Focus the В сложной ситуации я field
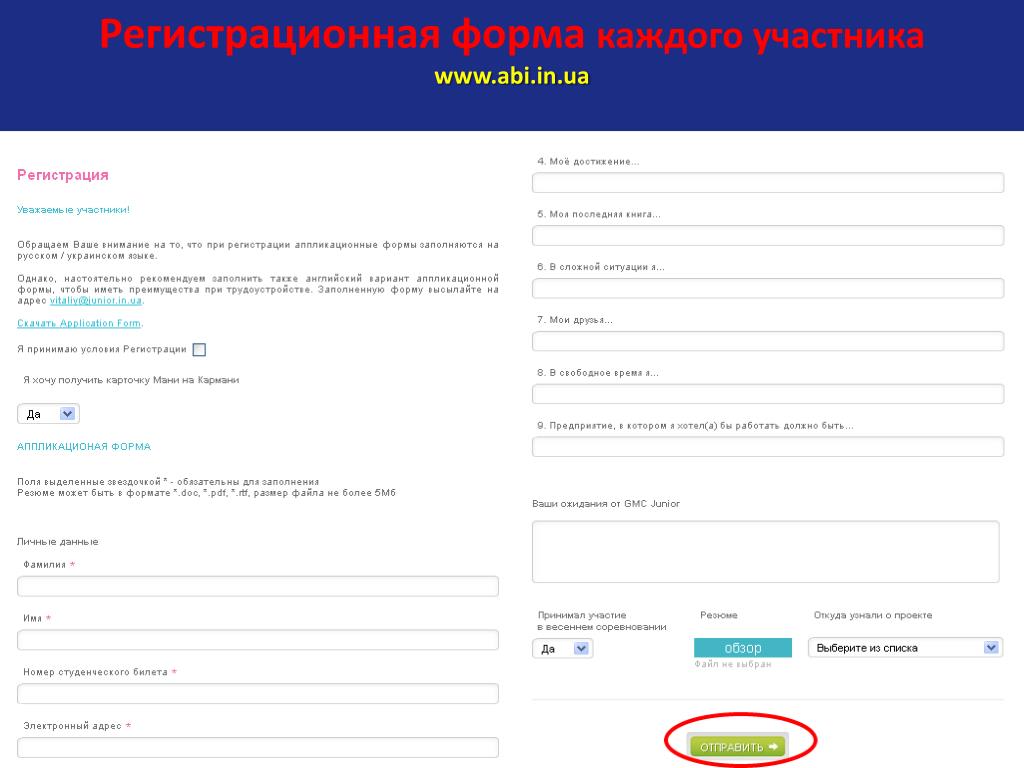This screenshot has width=1024, height=768. click(x=768, y=288)
